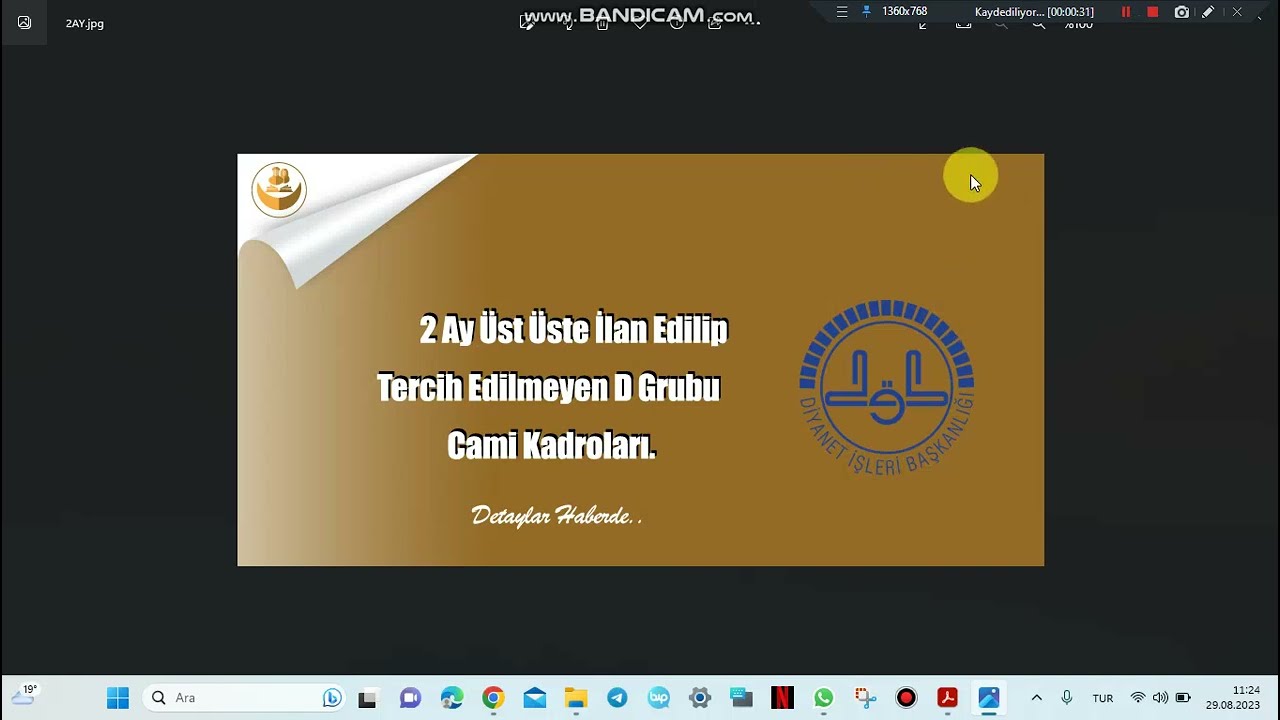The image size is (1280, 720).
Task: Delete the photo with the trash icon
Action: 602,24
